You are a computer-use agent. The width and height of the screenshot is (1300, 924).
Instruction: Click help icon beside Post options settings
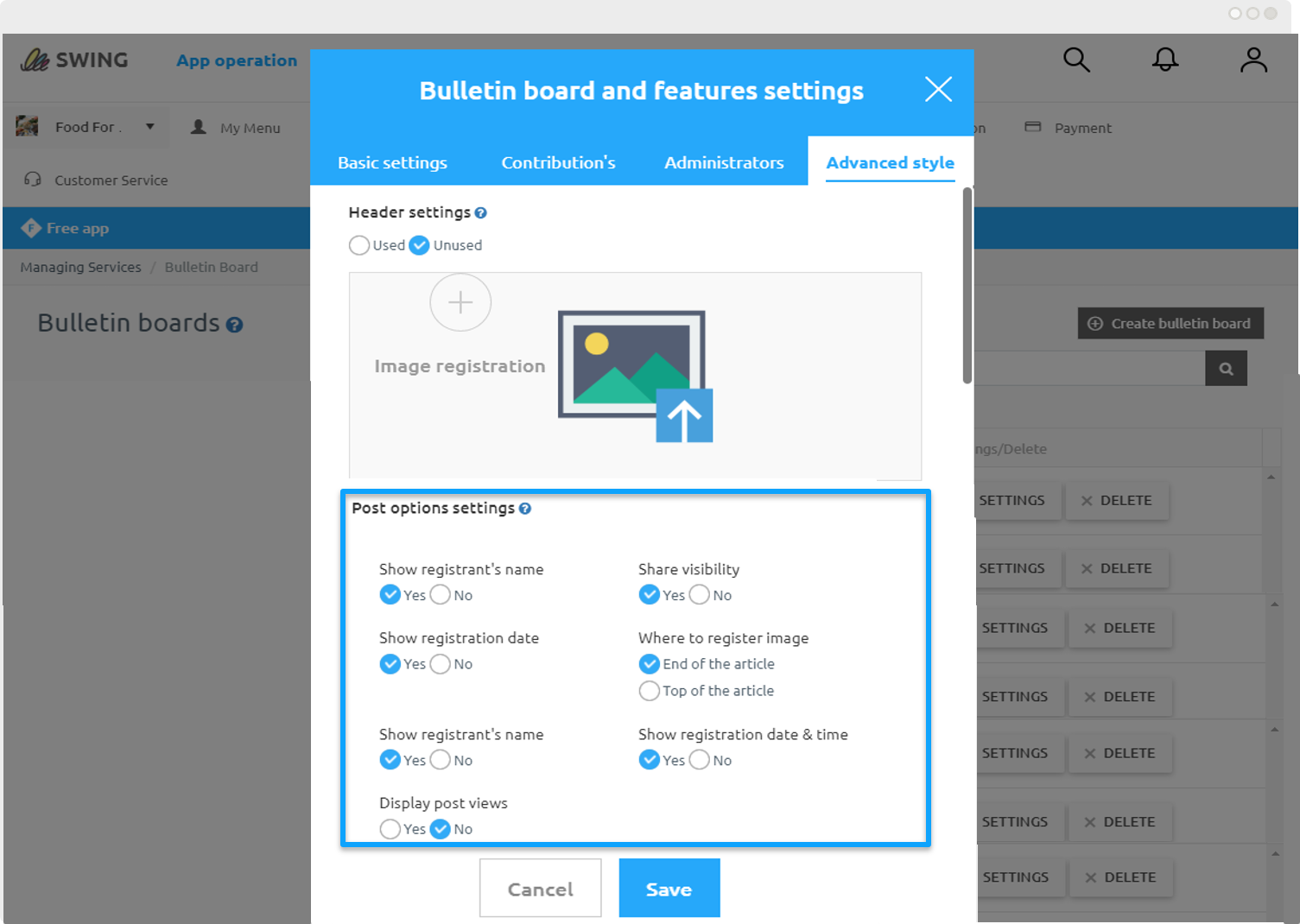coord(525,509)
